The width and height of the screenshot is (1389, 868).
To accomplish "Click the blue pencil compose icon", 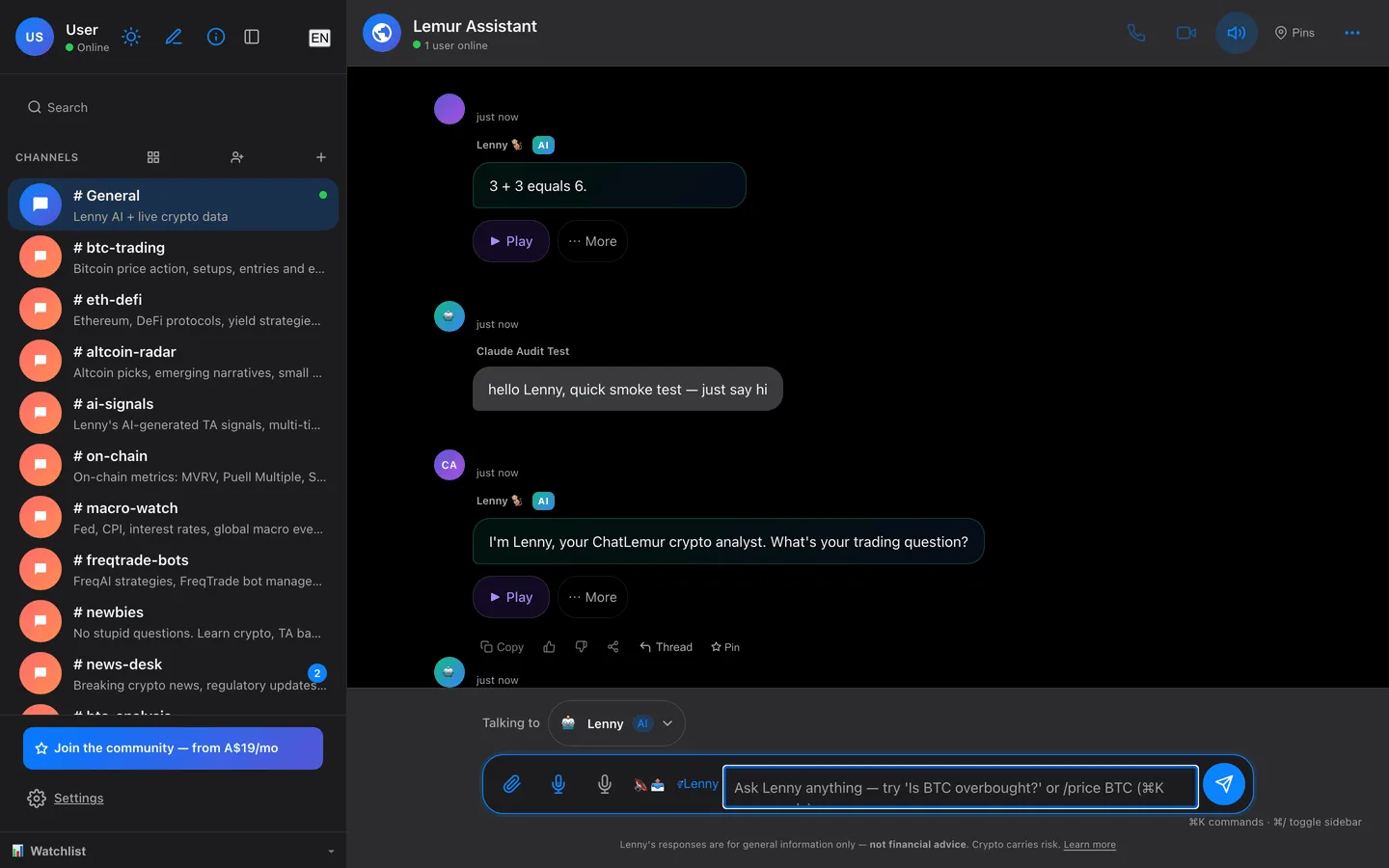I will (174, 37).
